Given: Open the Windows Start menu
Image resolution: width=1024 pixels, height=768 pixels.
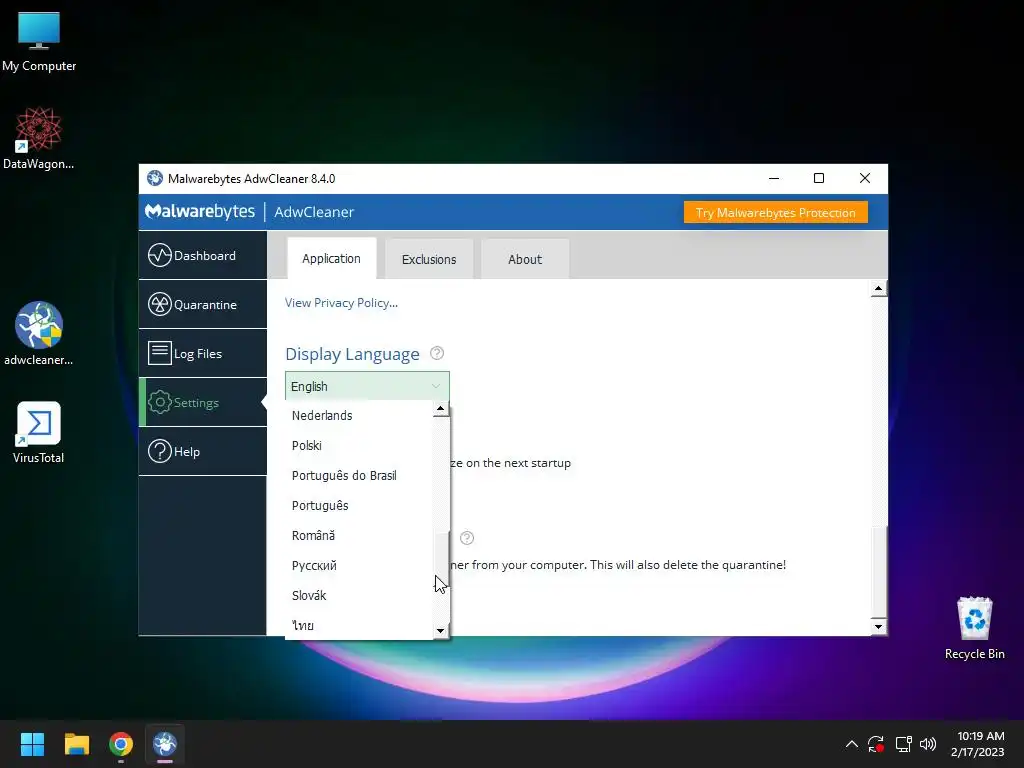Looking at the screenshot, I should [x=32, y=744].
